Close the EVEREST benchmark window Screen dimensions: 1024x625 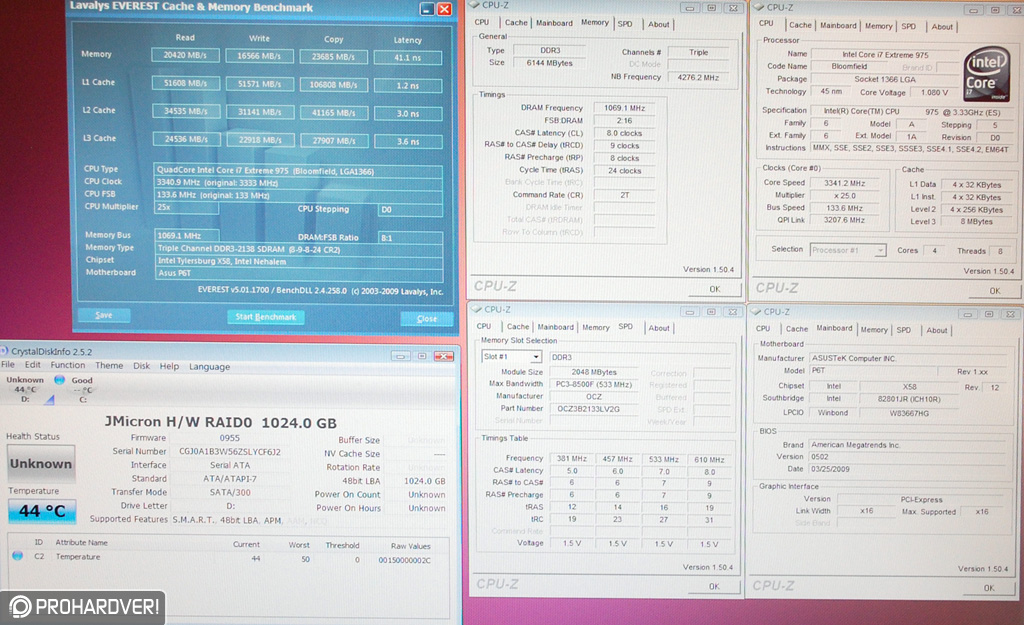click(x=444, y=9)
